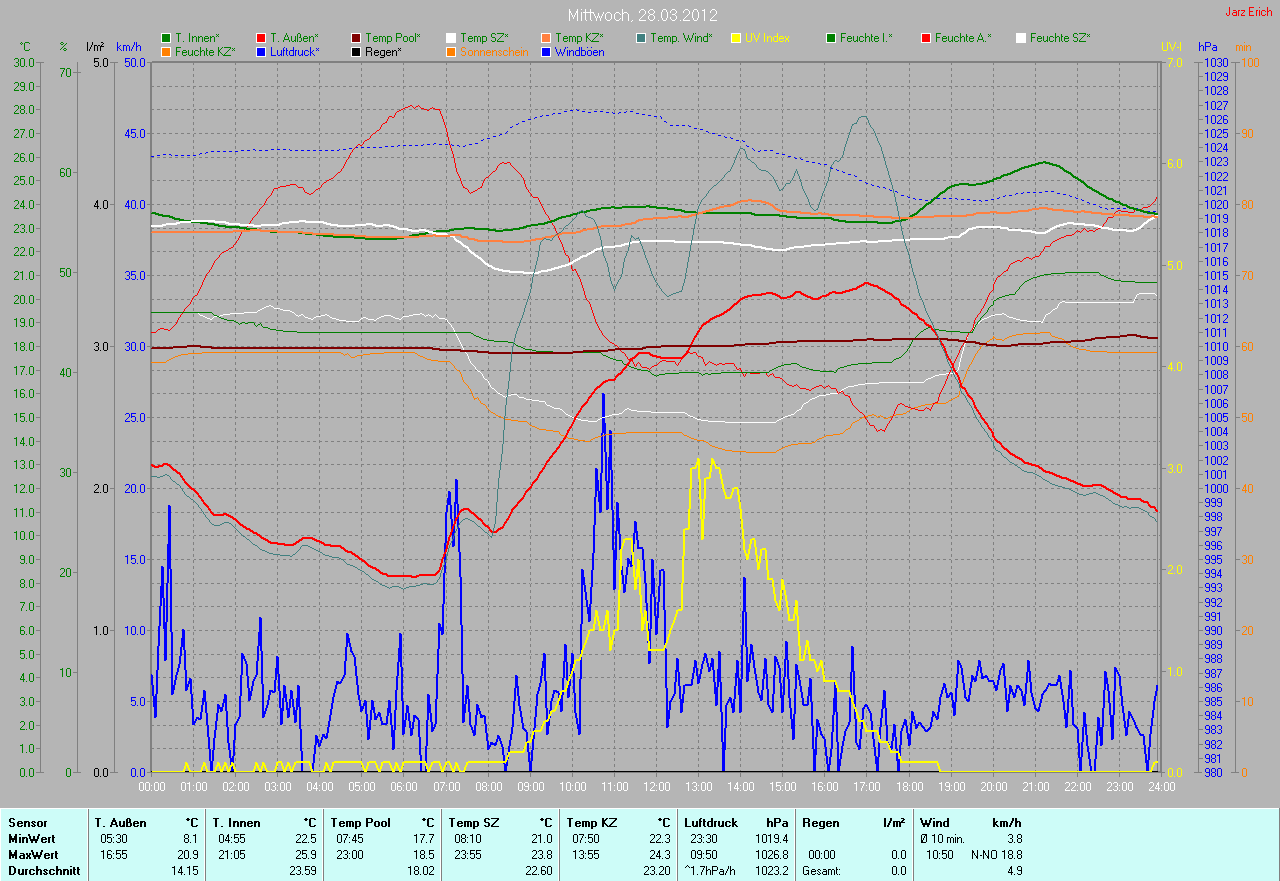Click the red T. Außen legend square
Viewport: 1280px width, 881px height.
click(261, 38)
